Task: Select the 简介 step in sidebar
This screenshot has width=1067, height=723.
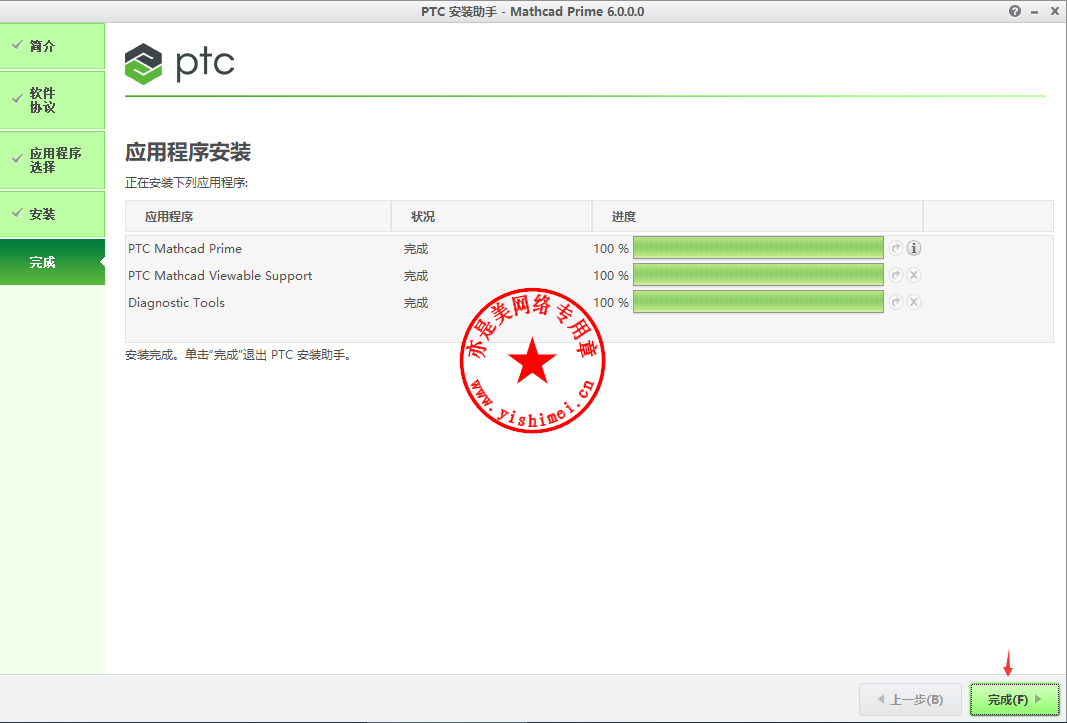Action: point(52,46)
